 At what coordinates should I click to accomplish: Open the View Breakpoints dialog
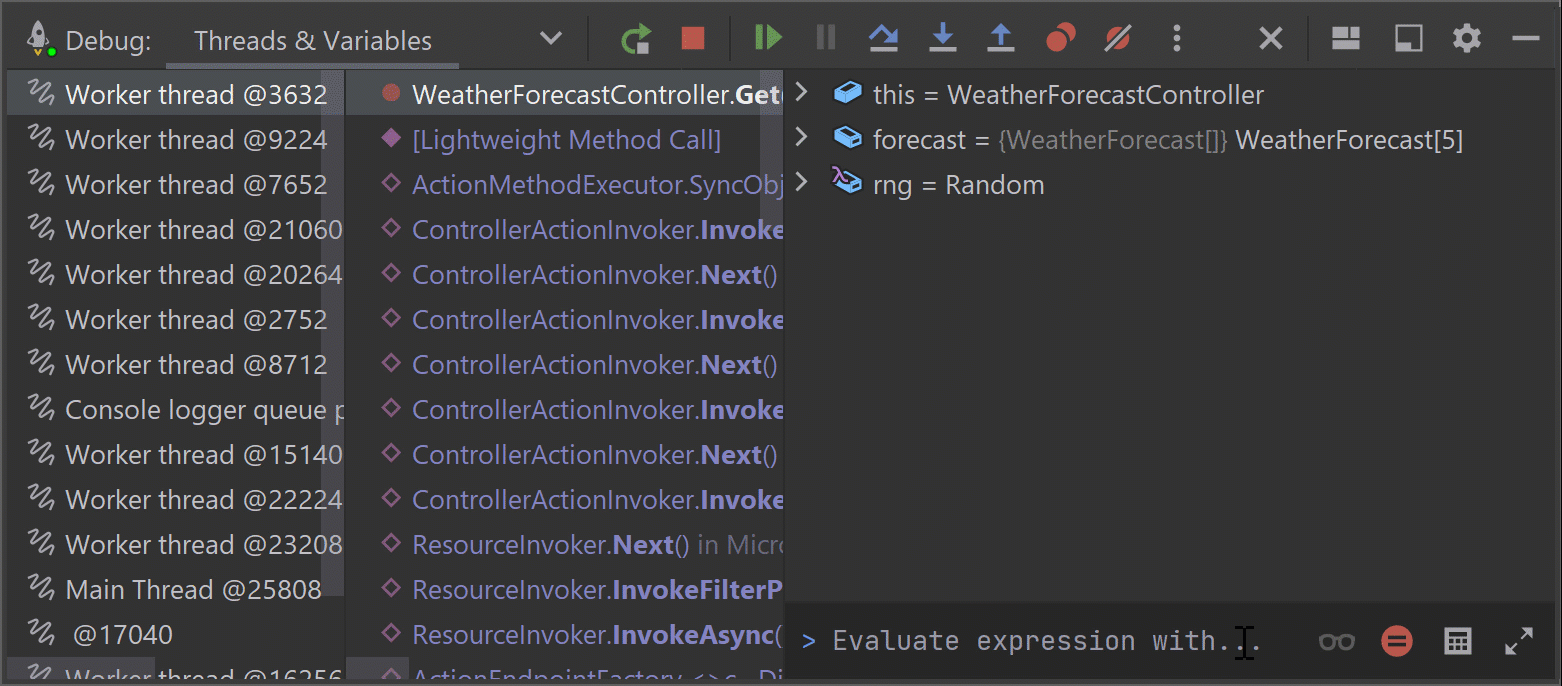pyautogui.click(x=1060, y=39)
